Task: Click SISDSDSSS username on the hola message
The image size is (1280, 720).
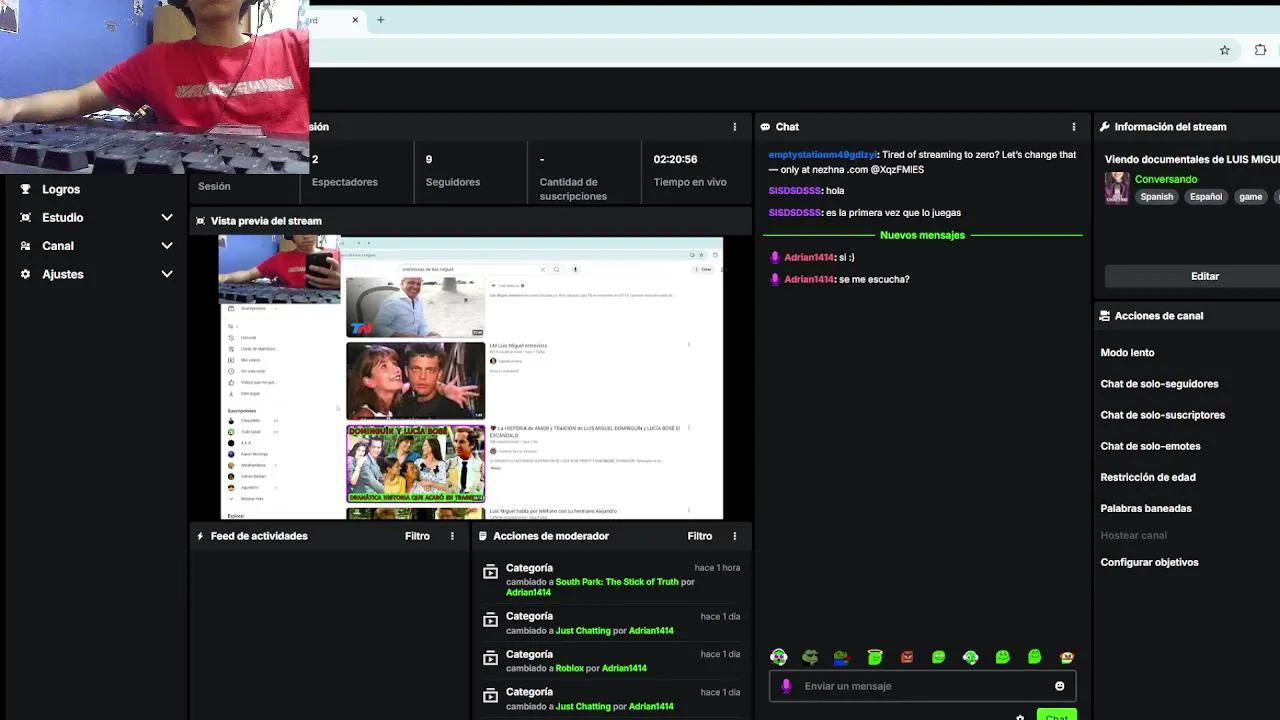Action: [x=794, y=191]
